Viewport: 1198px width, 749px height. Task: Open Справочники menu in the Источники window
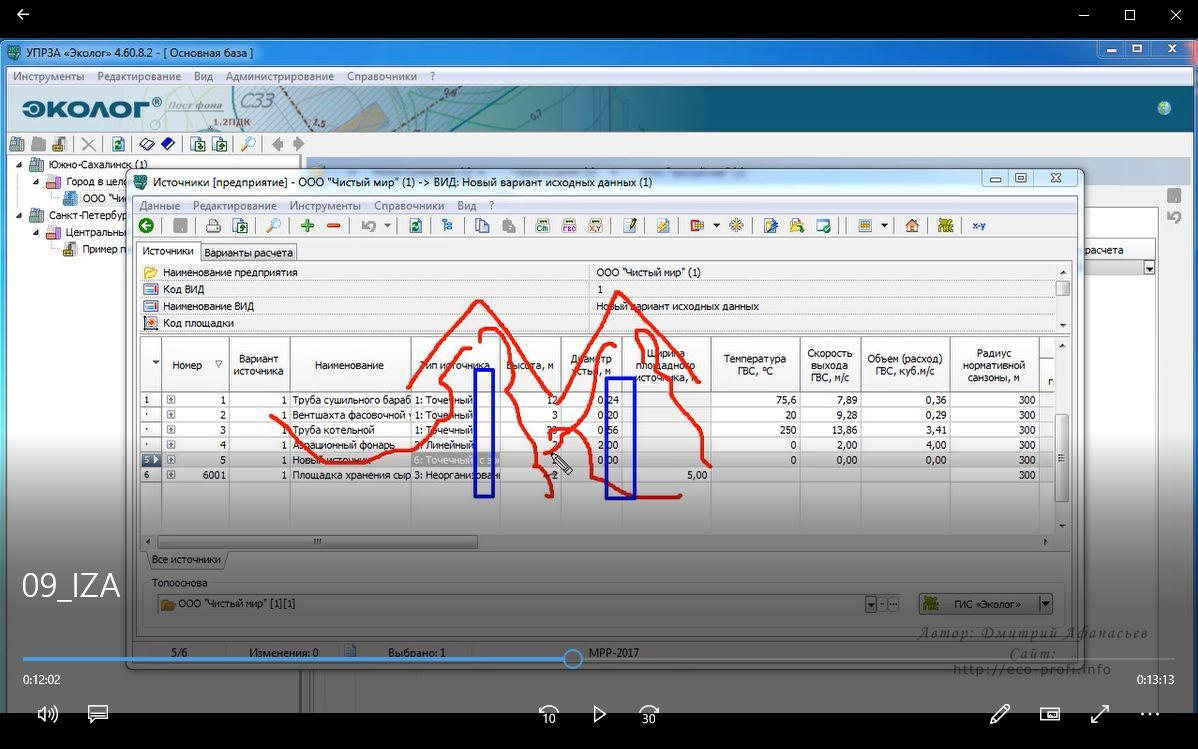point(408,206)
